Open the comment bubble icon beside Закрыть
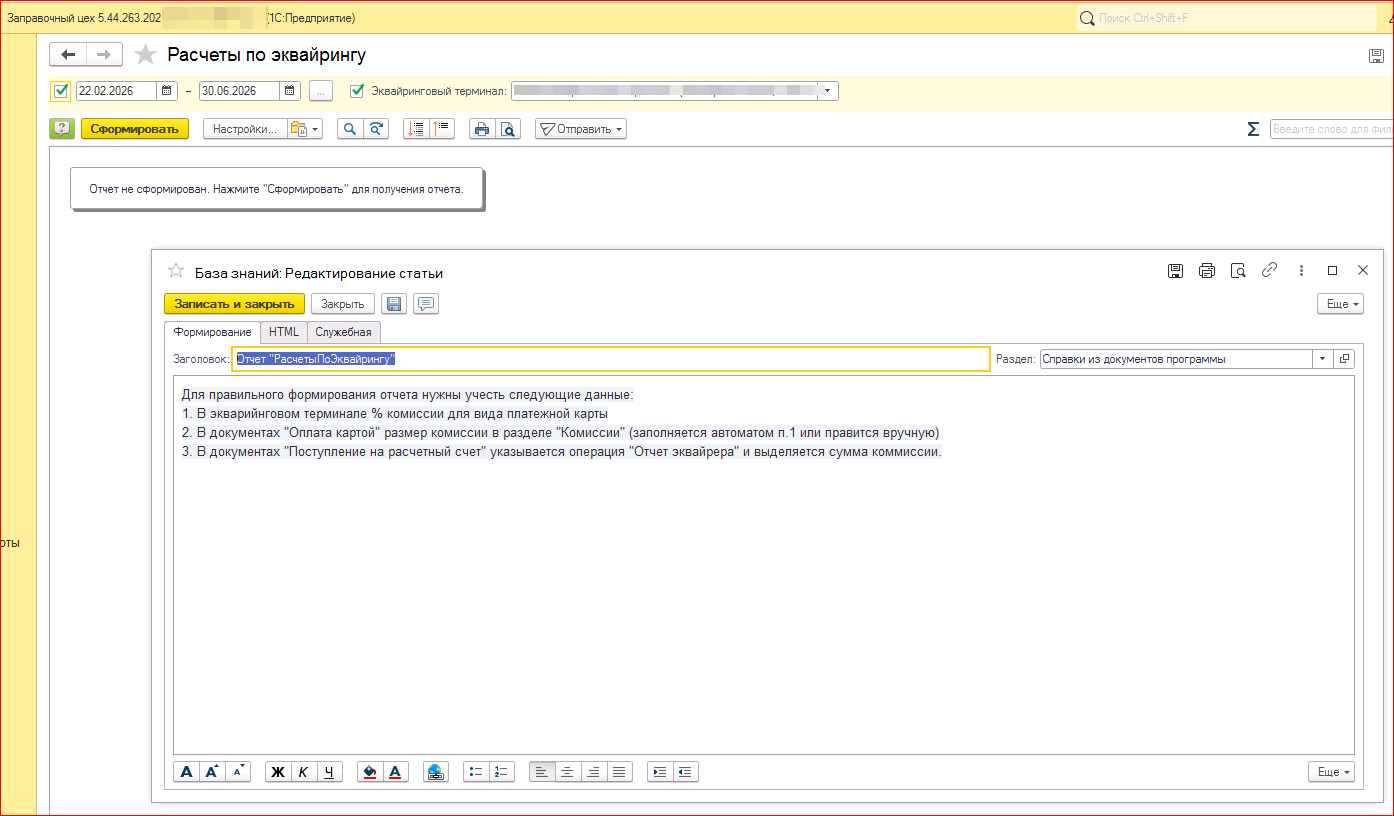Viewport: 1394px width, 816px height. point(426,304)
